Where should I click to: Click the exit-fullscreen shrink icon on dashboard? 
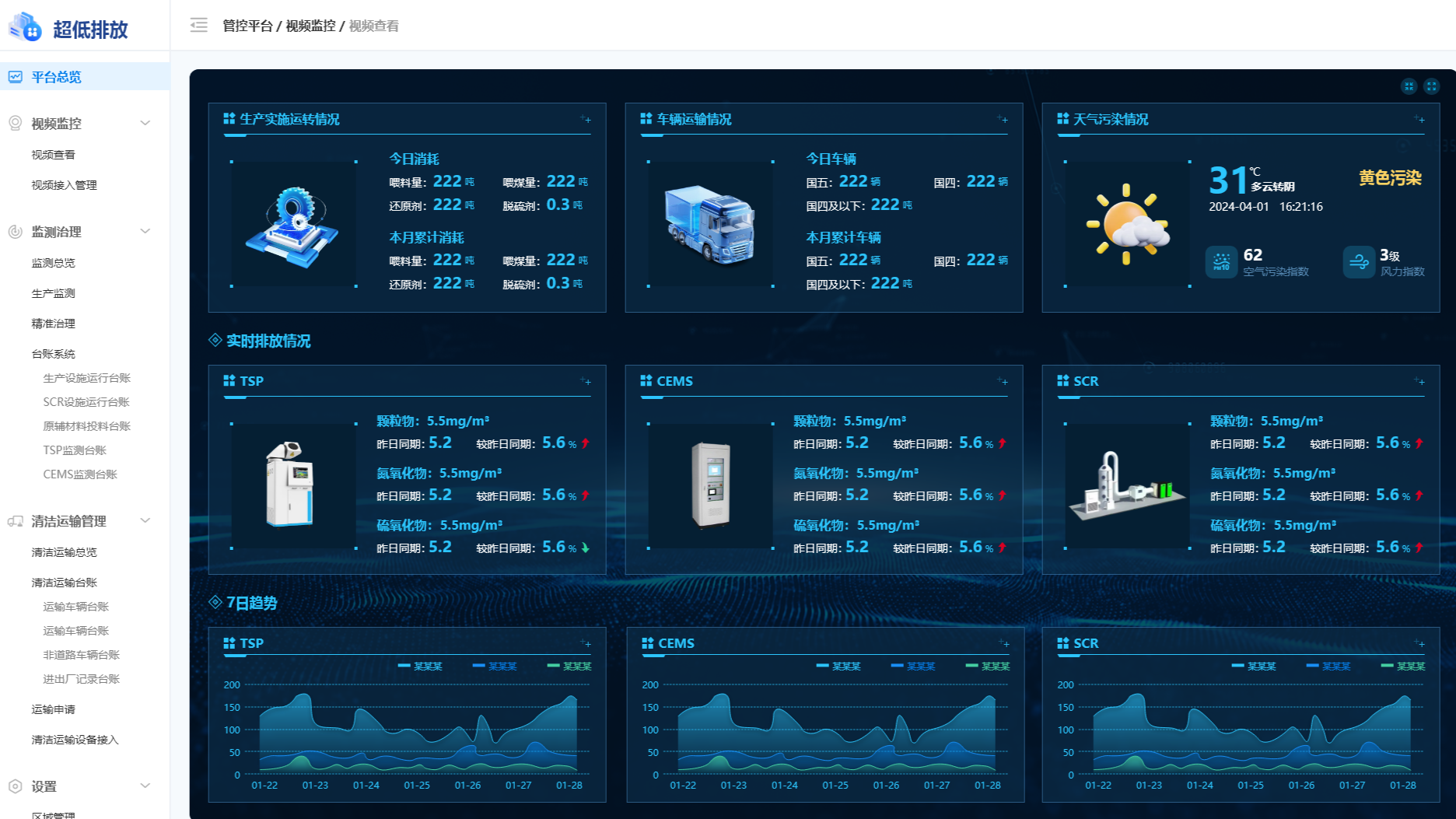pyautogui.click(x=1409, y=86)
